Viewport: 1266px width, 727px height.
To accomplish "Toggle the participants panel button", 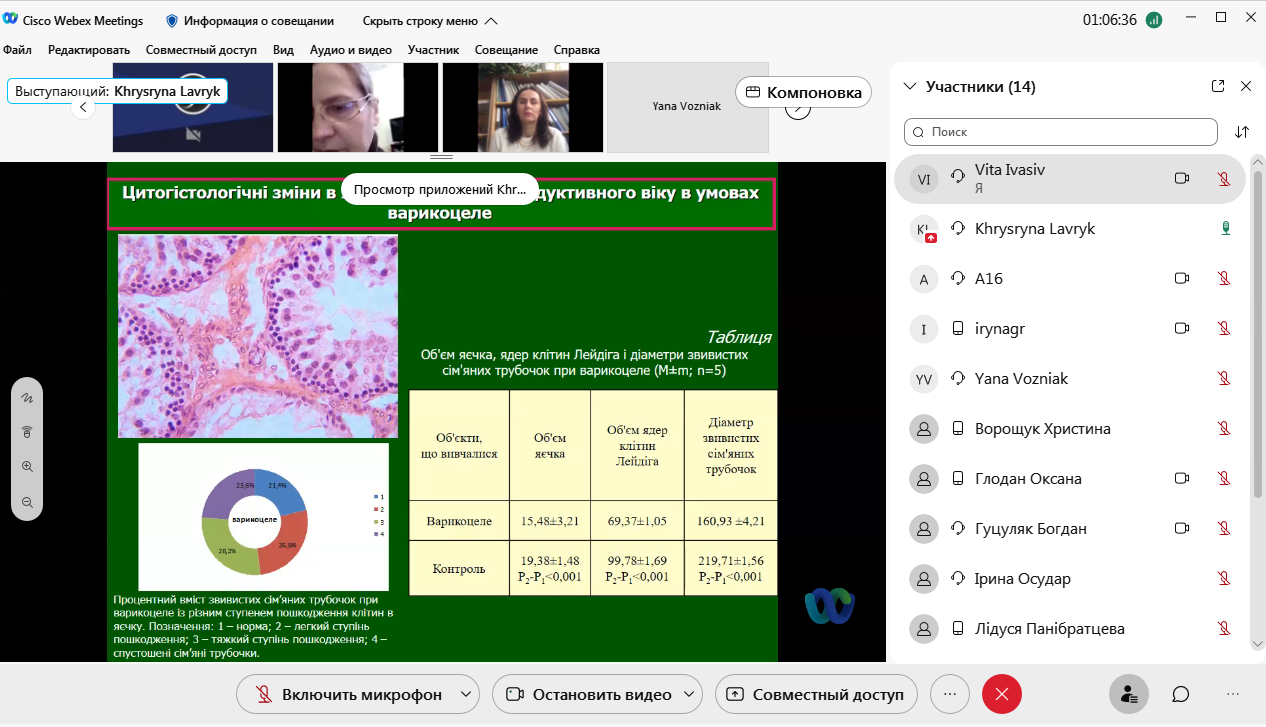I will tap(1129, 694).
